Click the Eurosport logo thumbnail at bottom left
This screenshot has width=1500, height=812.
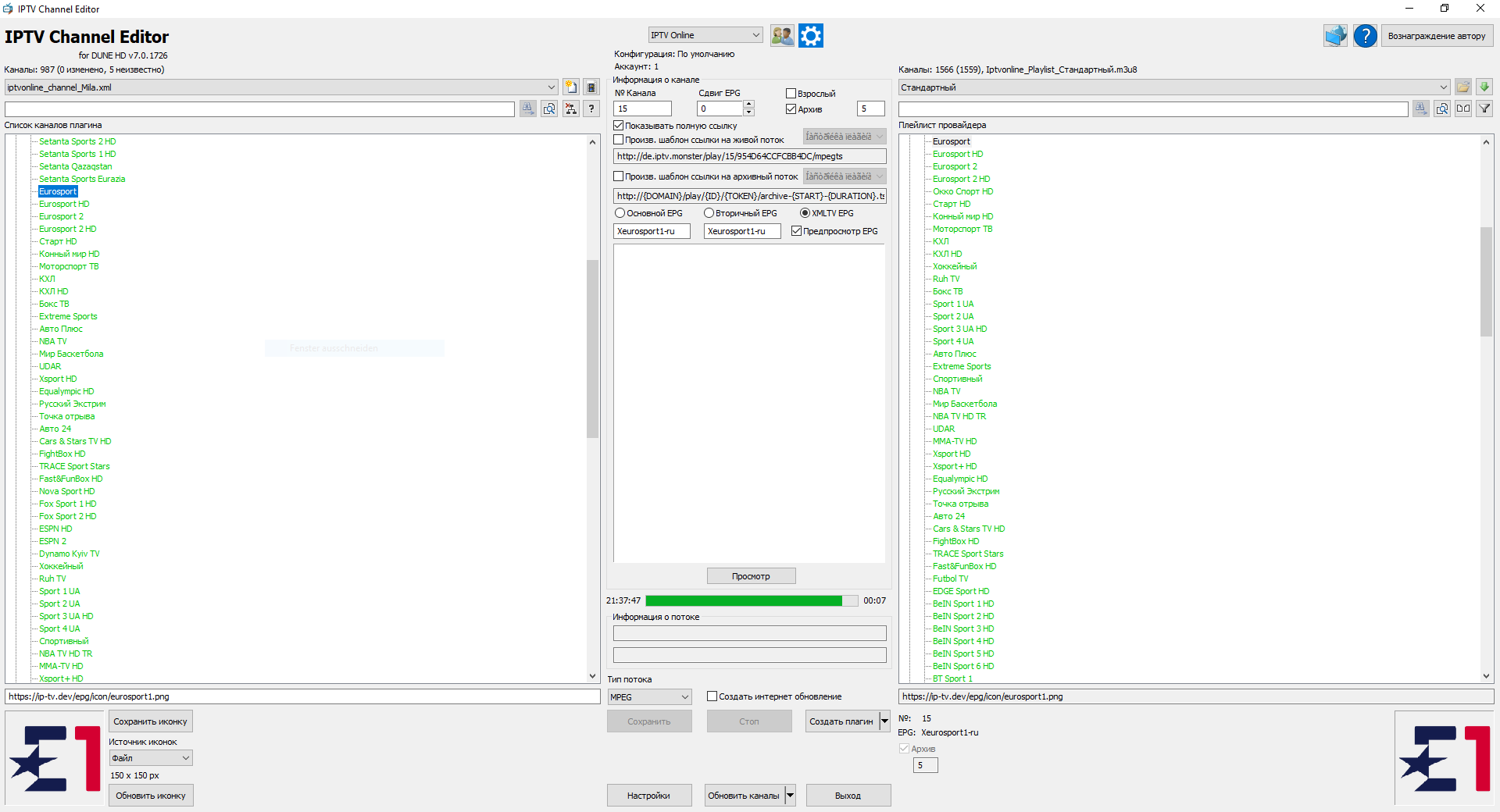[55, 758]
